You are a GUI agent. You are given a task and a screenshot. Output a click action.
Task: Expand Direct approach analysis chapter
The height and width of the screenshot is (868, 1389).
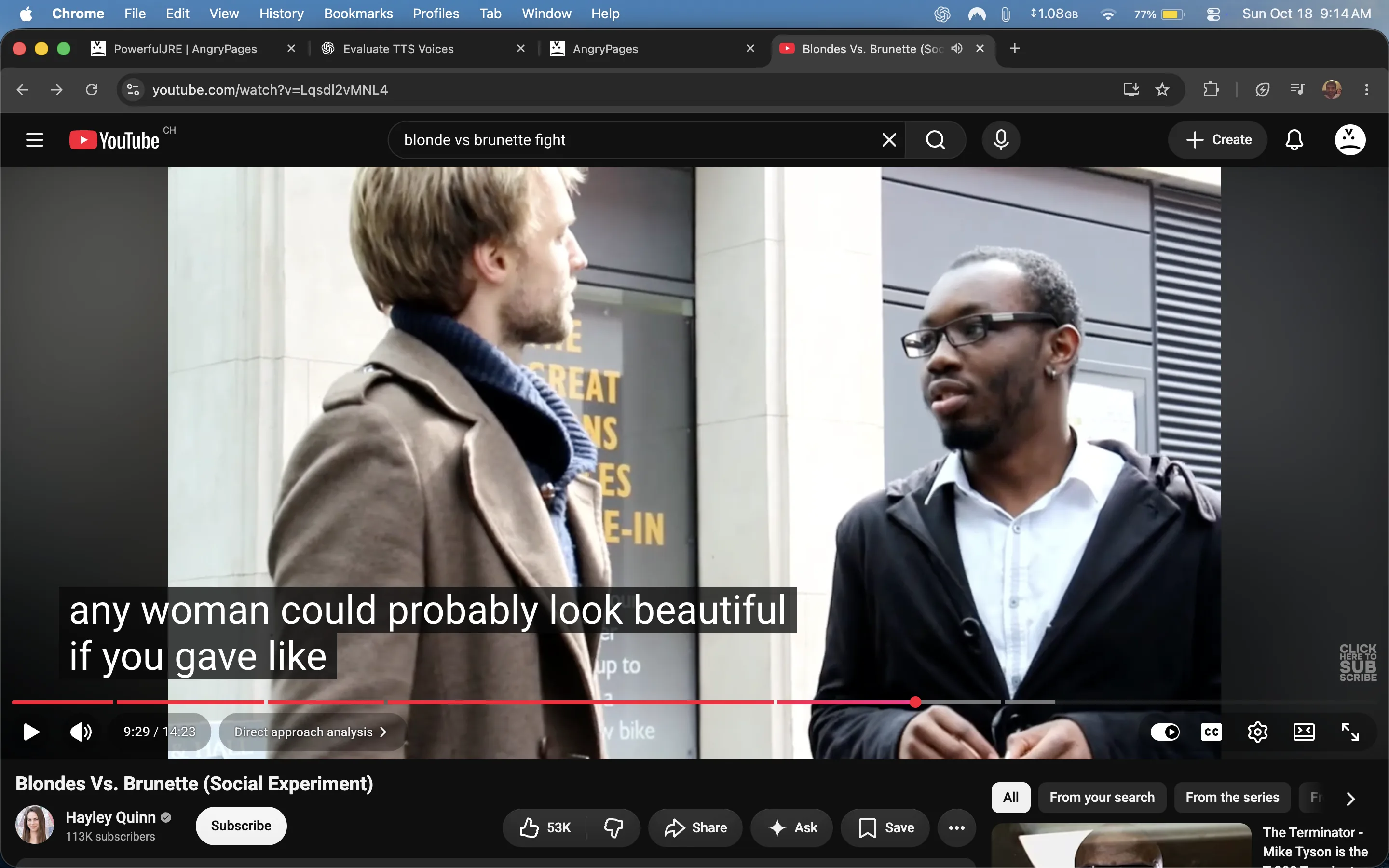(311, 732)
